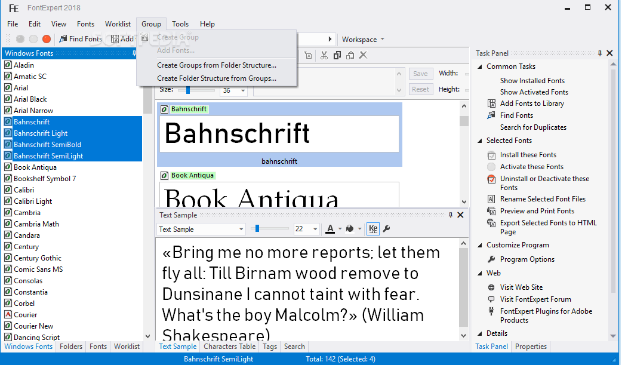This screenshot has height=365, width=621.
Task: Click Search for Duplicates link
Action: (533, 127)
